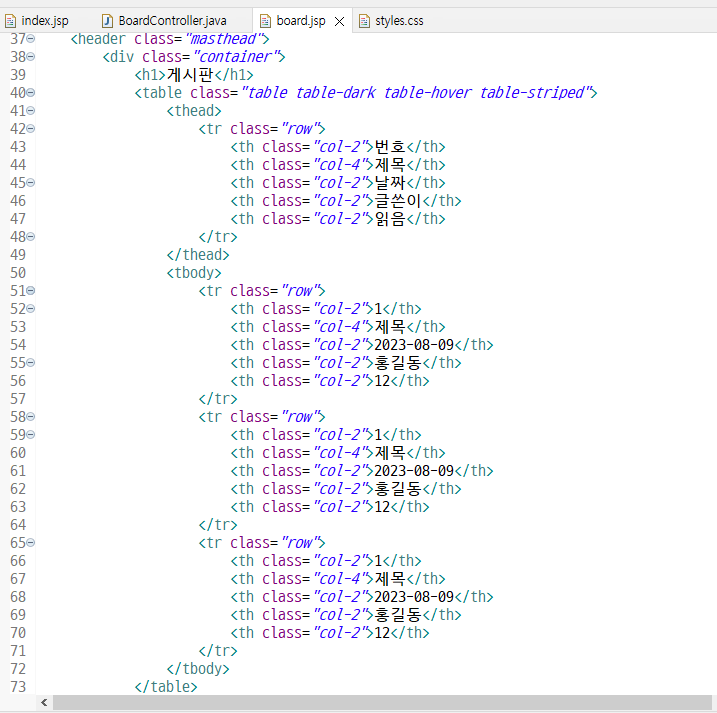Collapse the tr row at line 65
The height and width of the screenshot is (713, 717).
[x=31, y=542]
